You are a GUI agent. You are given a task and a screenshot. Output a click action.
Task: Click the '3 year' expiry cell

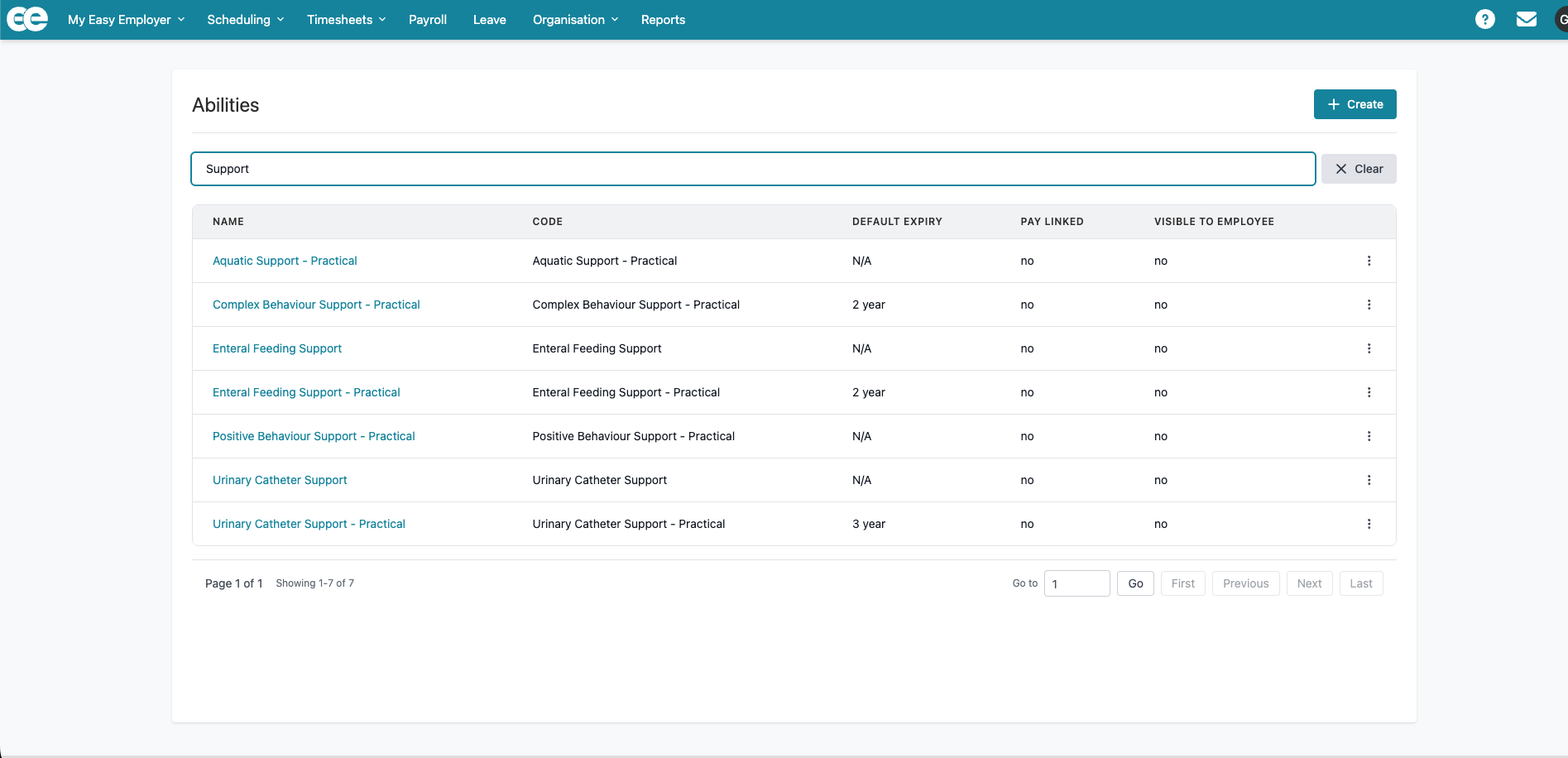coord(869,524)
